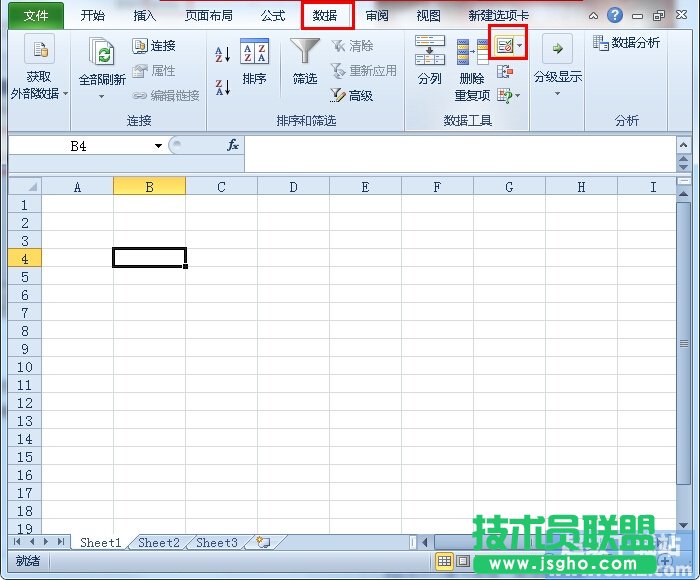Expand the What-If Analysis dropdown arrow
This screenshot has height=580, width=700.
518,95
